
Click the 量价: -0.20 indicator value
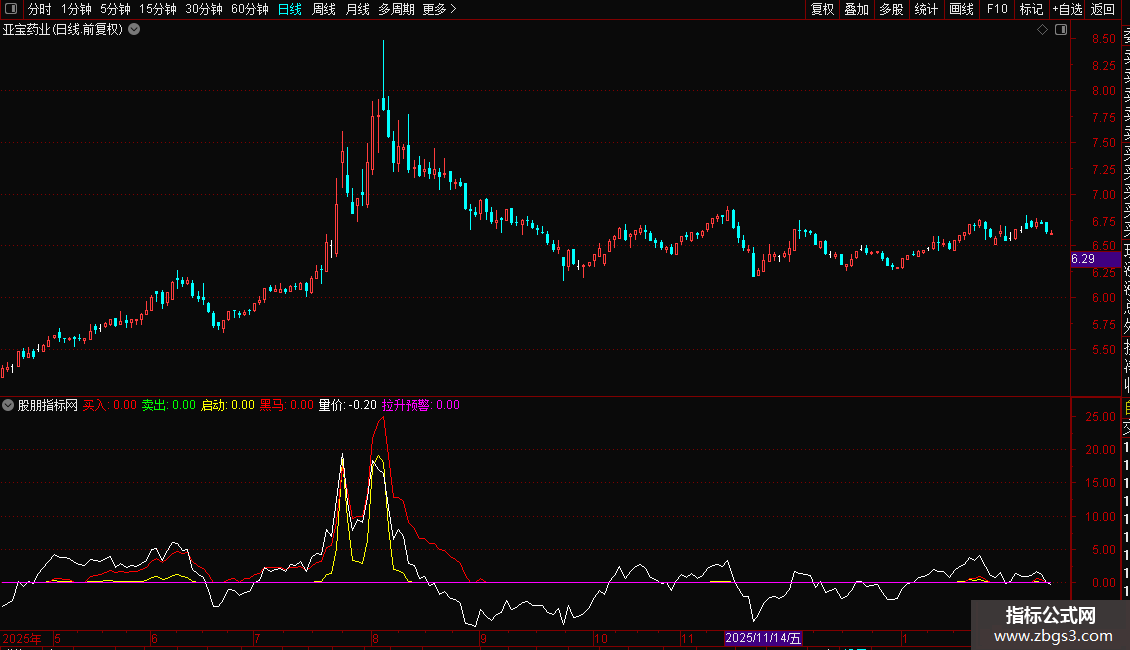pos(347,405)
